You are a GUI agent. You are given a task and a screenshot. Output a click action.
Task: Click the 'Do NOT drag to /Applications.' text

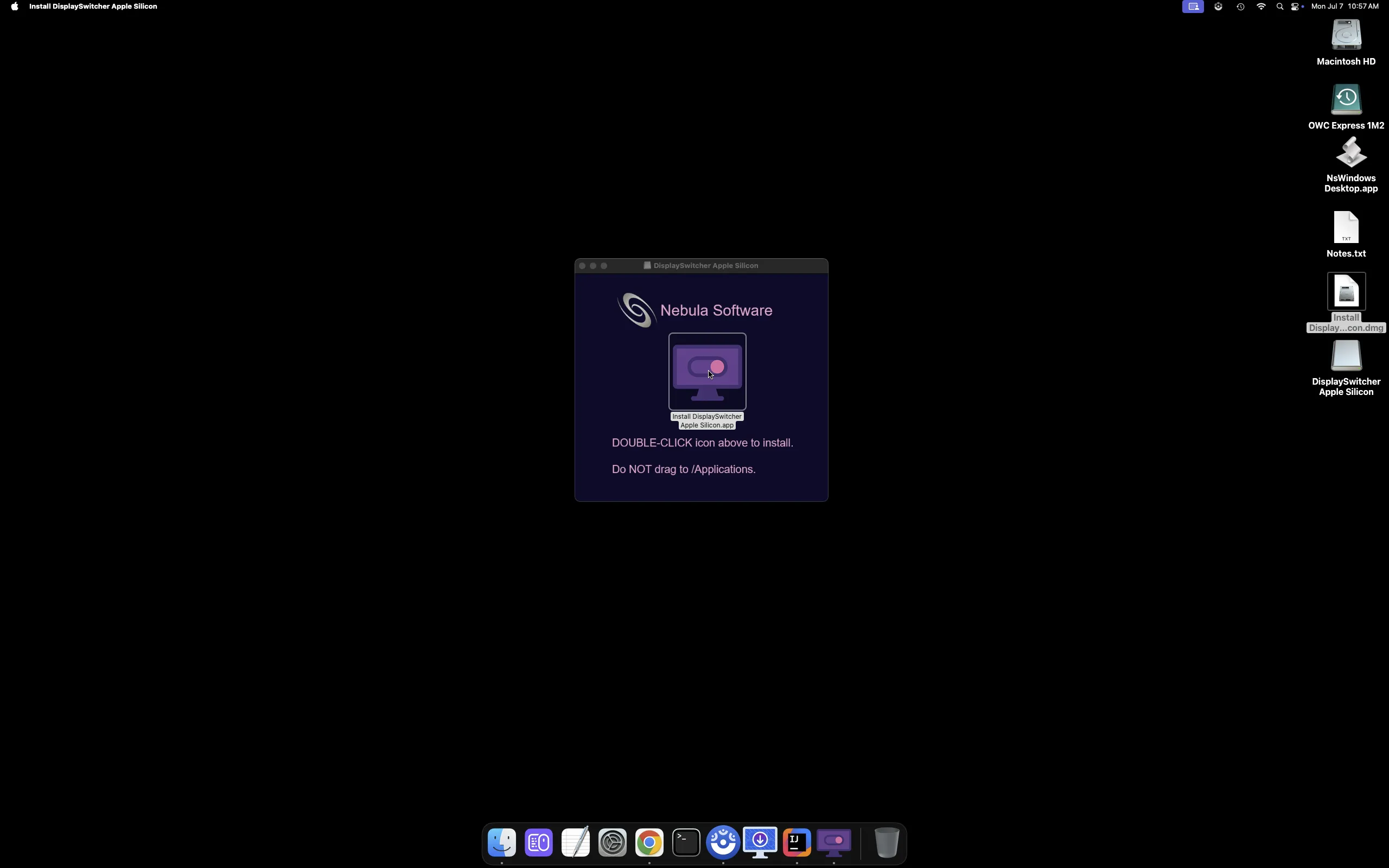click(x=684, y=470)
